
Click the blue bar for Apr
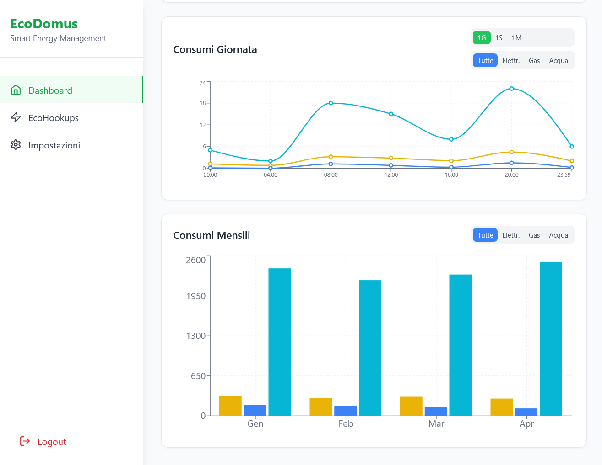pyautogui.click(x=526, y=412)
